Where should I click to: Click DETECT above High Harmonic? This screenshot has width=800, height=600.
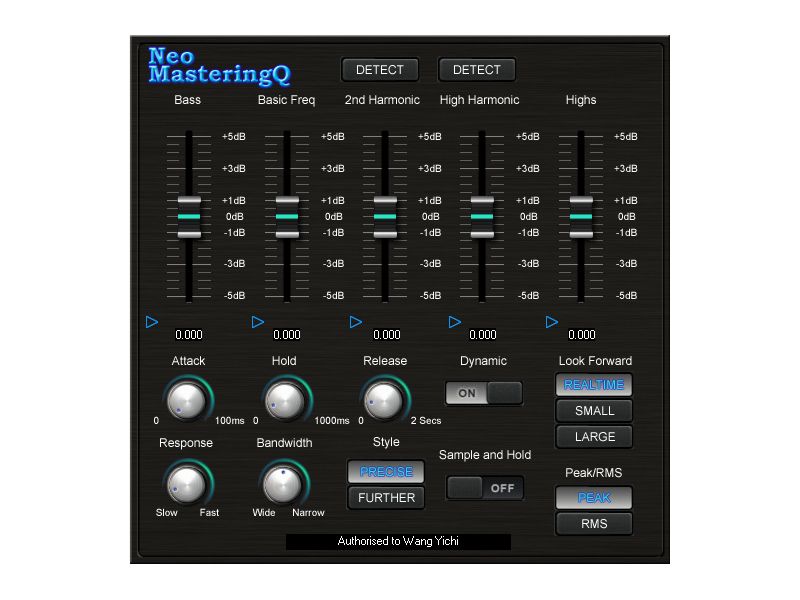(476, 69)
